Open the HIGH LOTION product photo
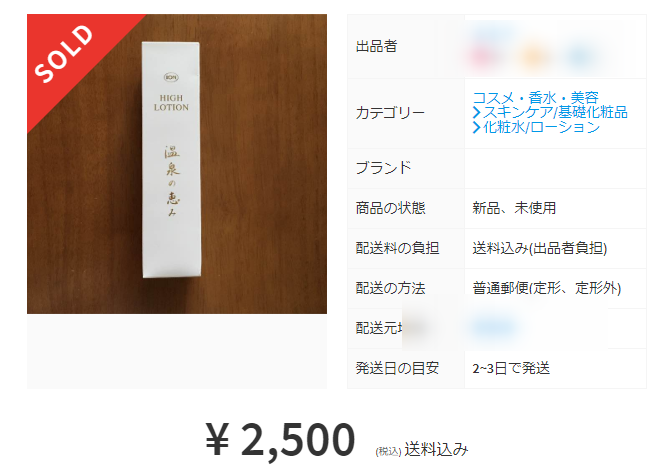 coord(177,164)
